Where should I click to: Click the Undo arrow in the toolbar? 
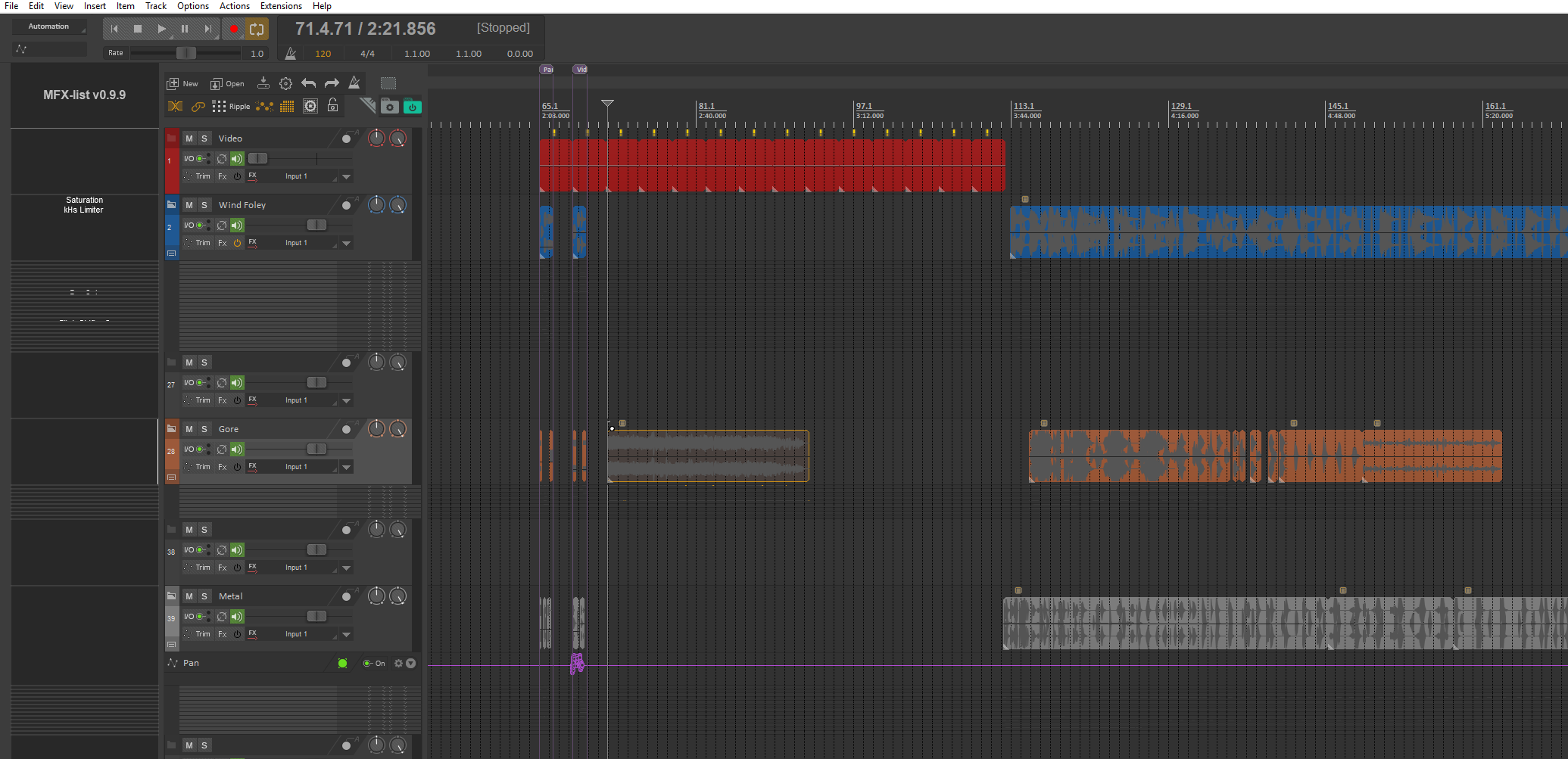tap(308, 83)
